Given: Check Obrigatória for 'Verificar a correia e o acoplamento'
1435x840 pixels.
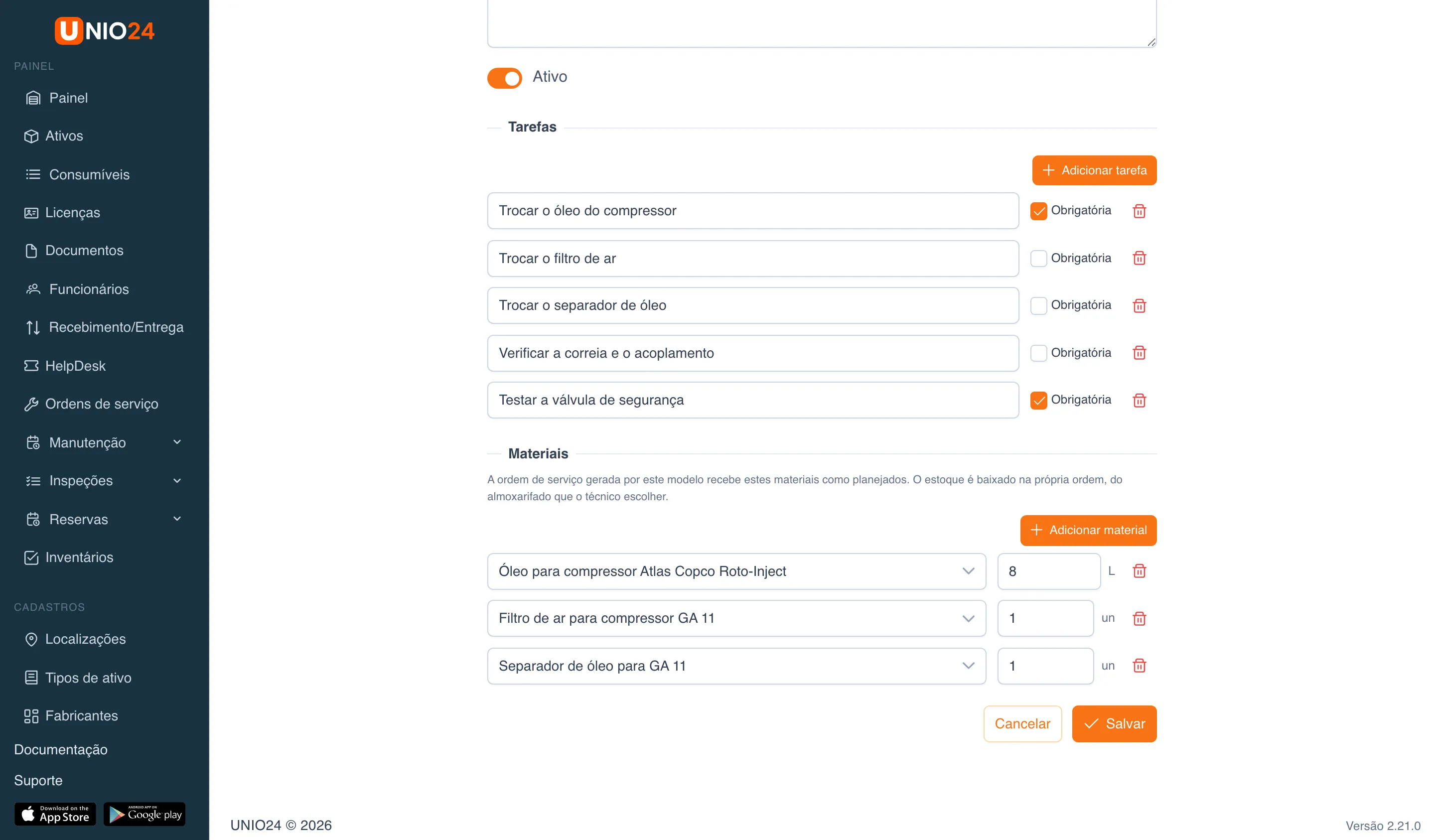Looking at the screenshot, I should [x=1038, y=353].
